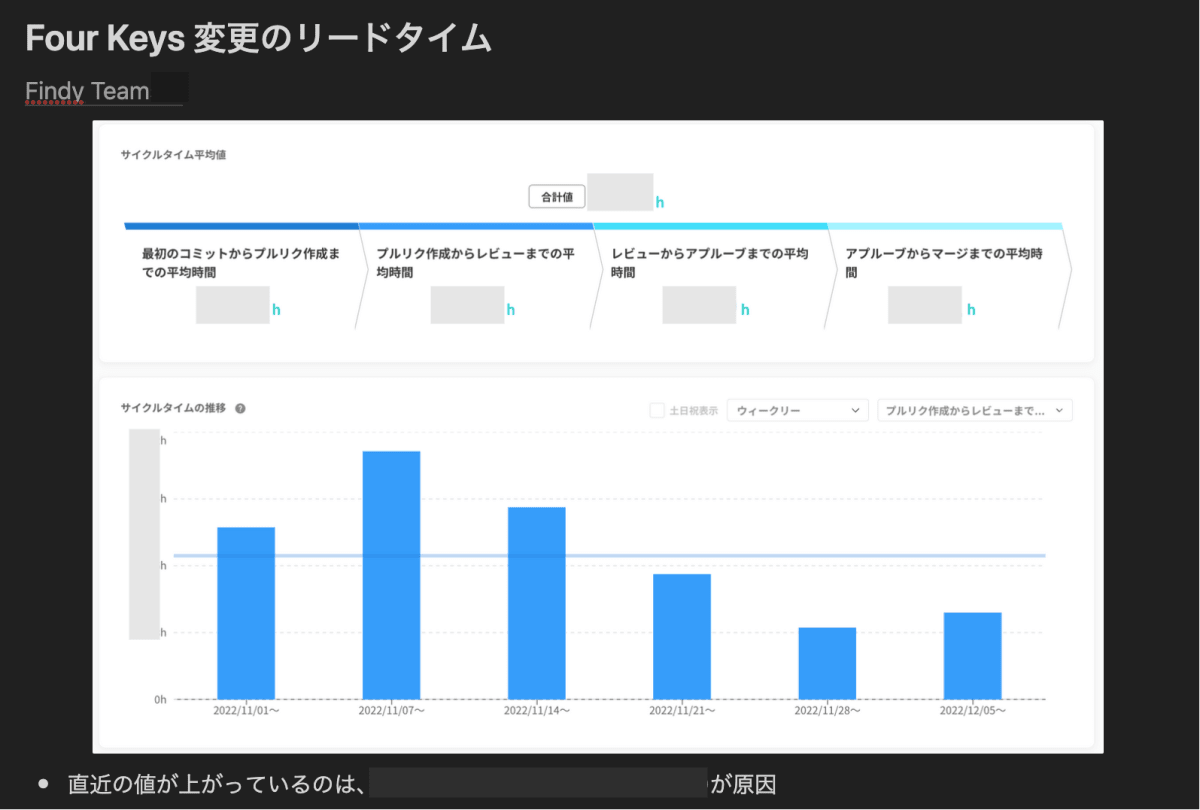Viewport: 1200px width, 810px height.
Task: Click the bar for week 2022/11/14〜
Action: tap(537, 603)
